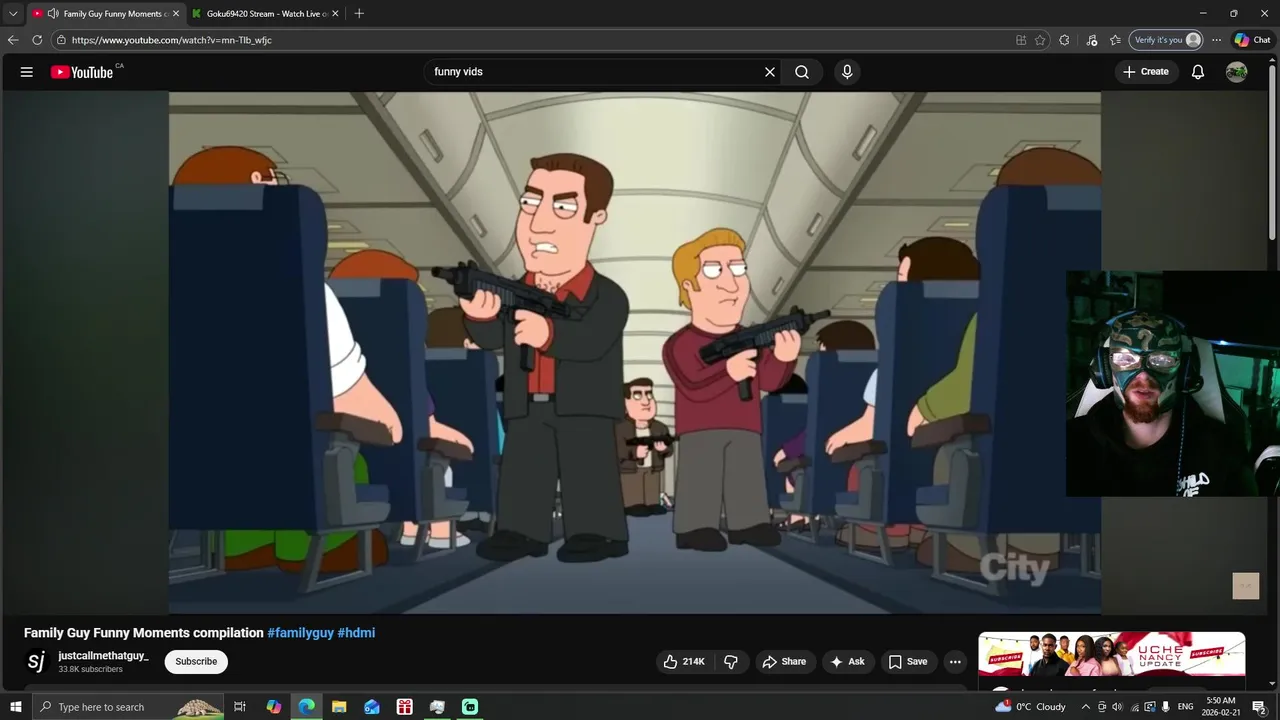Open justcallmethatguy_ channel avatar

(x=36, y=662)
